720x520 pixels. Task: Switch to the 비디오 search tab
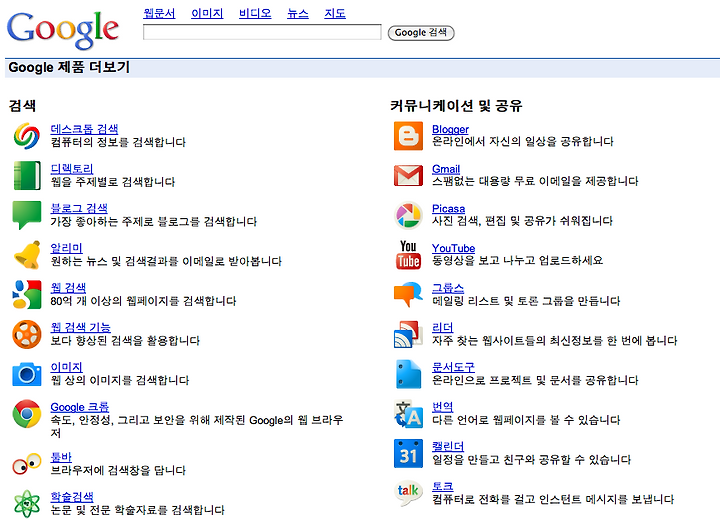(255, 13)
